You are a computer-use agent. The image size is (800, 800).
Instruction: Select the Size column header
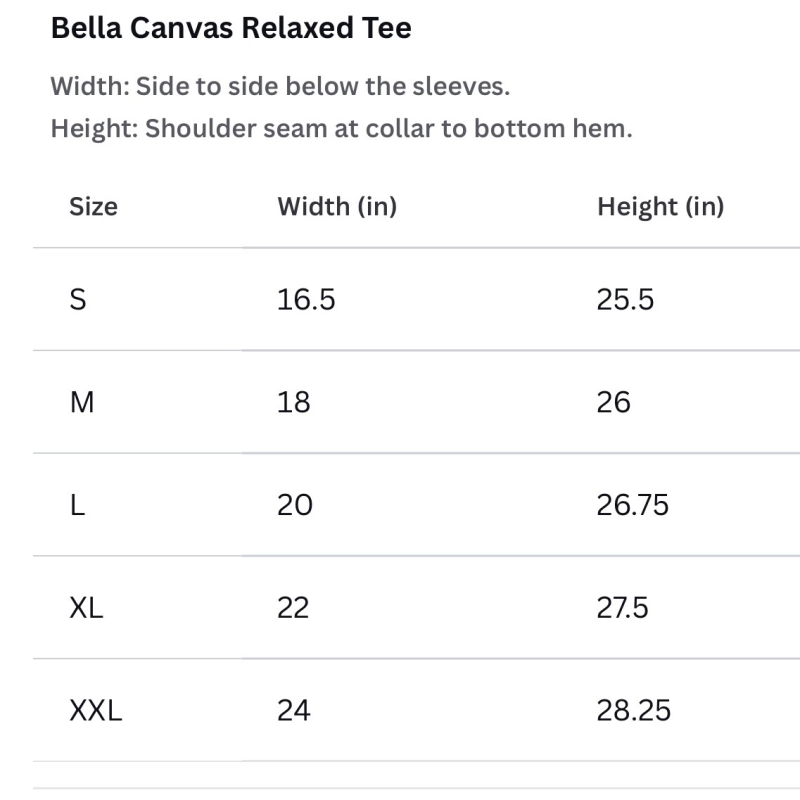pos(93,207)
